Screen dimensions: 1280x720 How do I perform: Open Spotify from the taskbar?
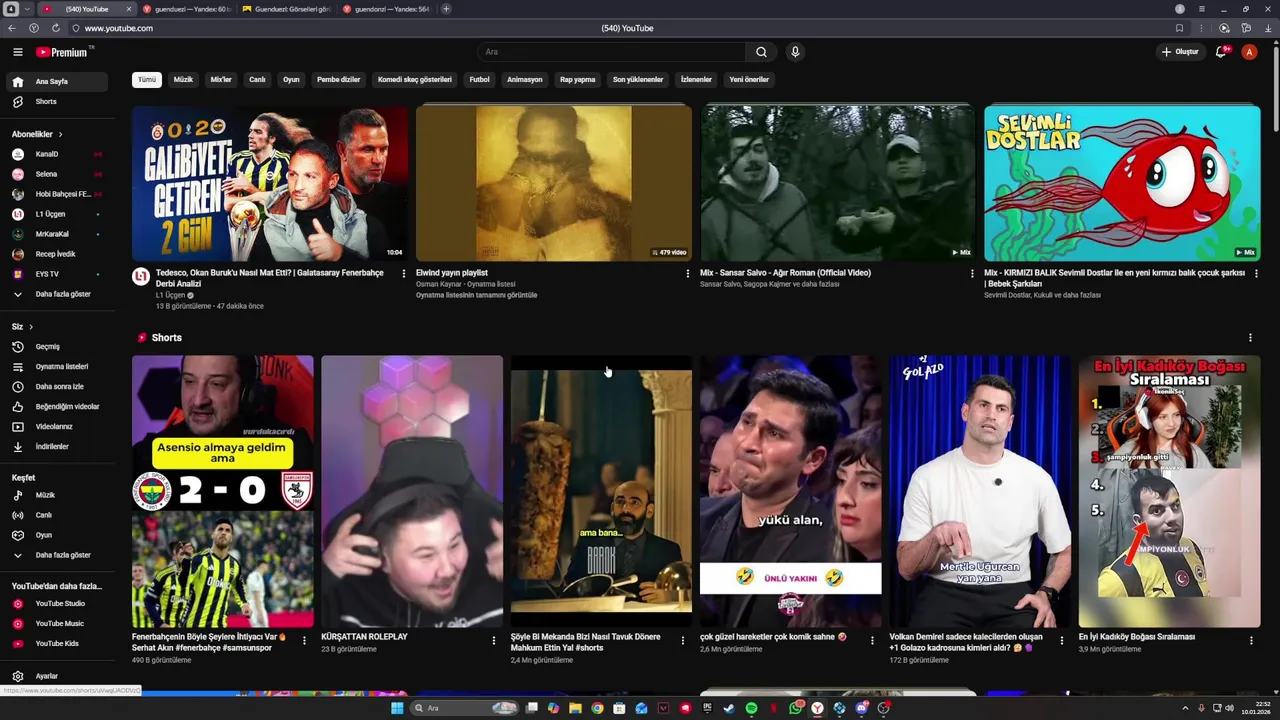coord(751,708)
